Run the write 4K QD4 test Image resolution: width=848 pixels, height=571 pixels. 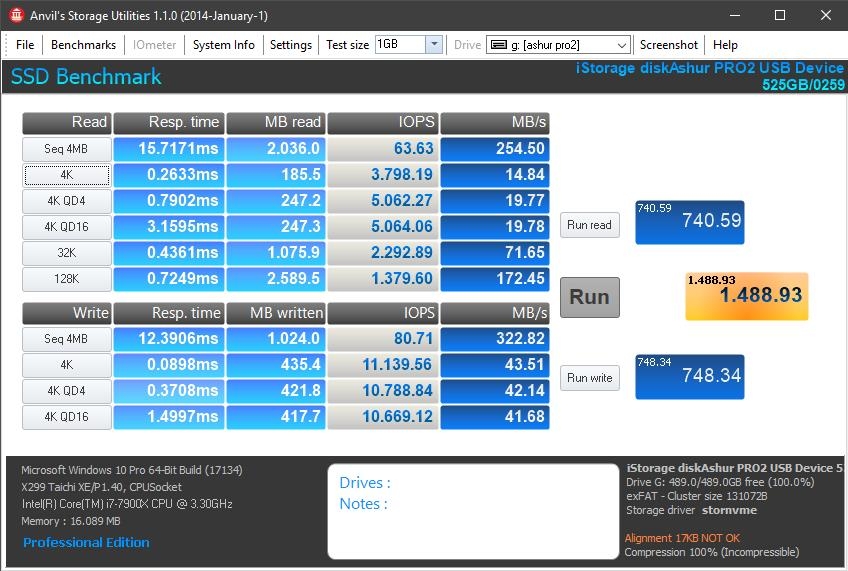click(x=67, y=391)
